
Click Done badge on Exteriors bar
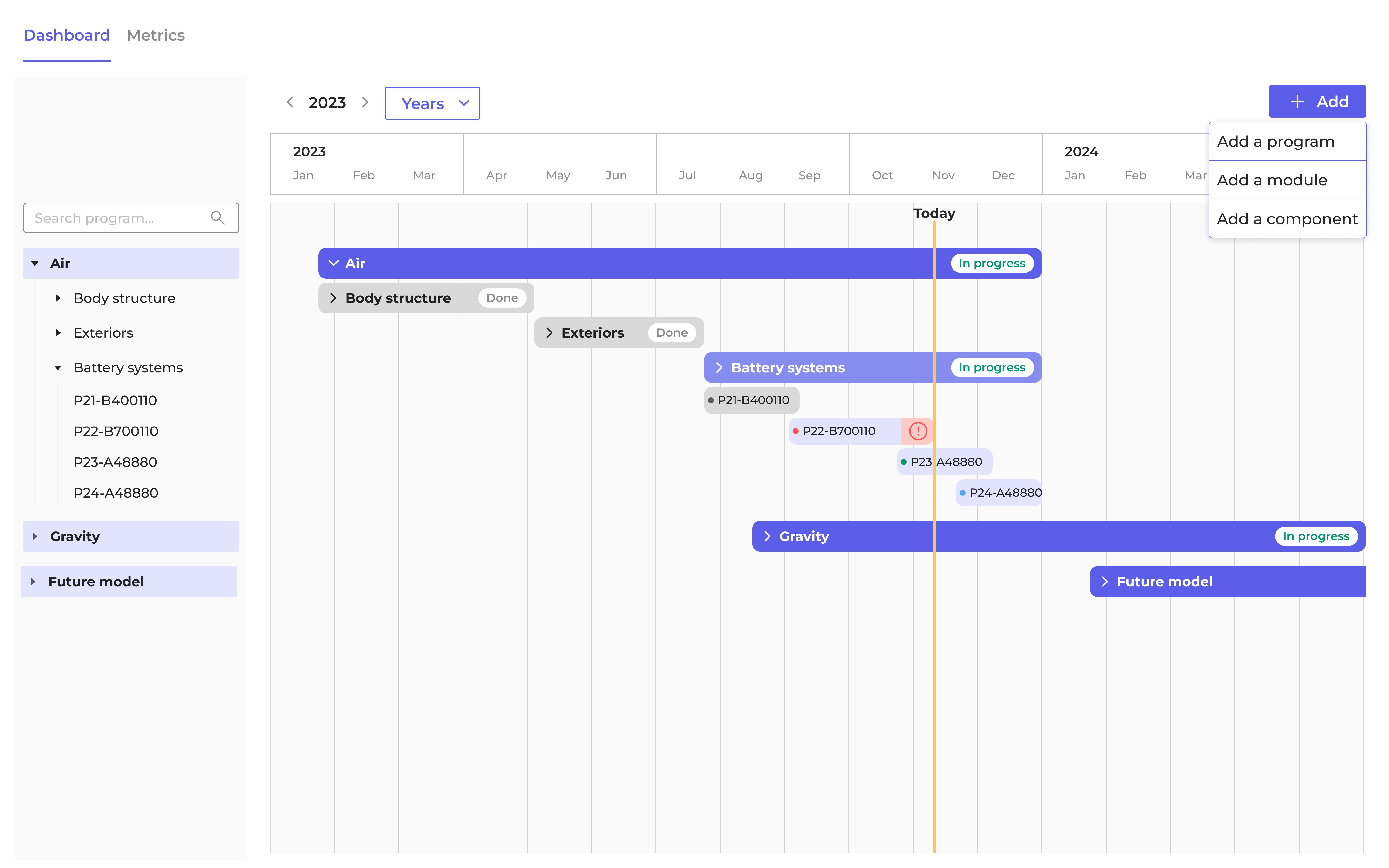tap(672, 333)
